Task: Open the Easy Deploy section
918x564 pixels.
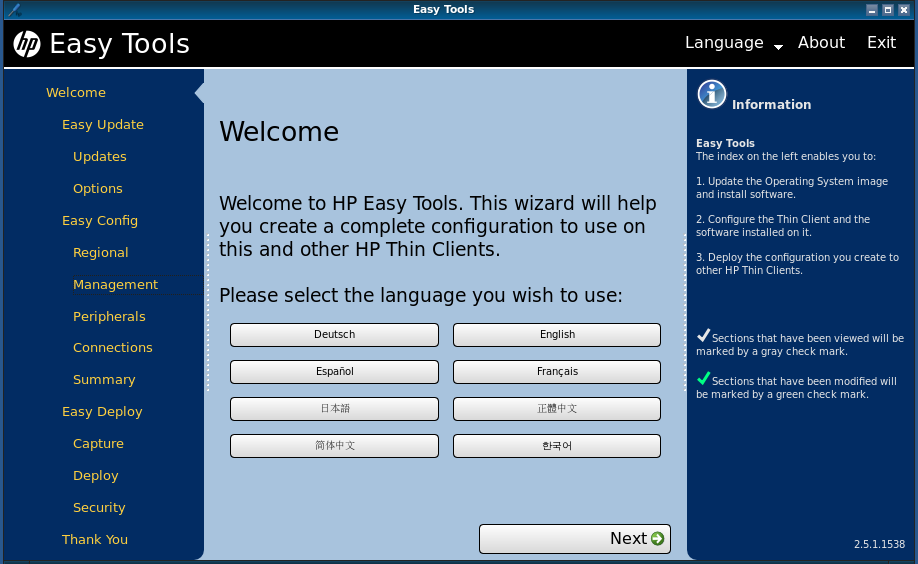Action: (x=102, y=412)
